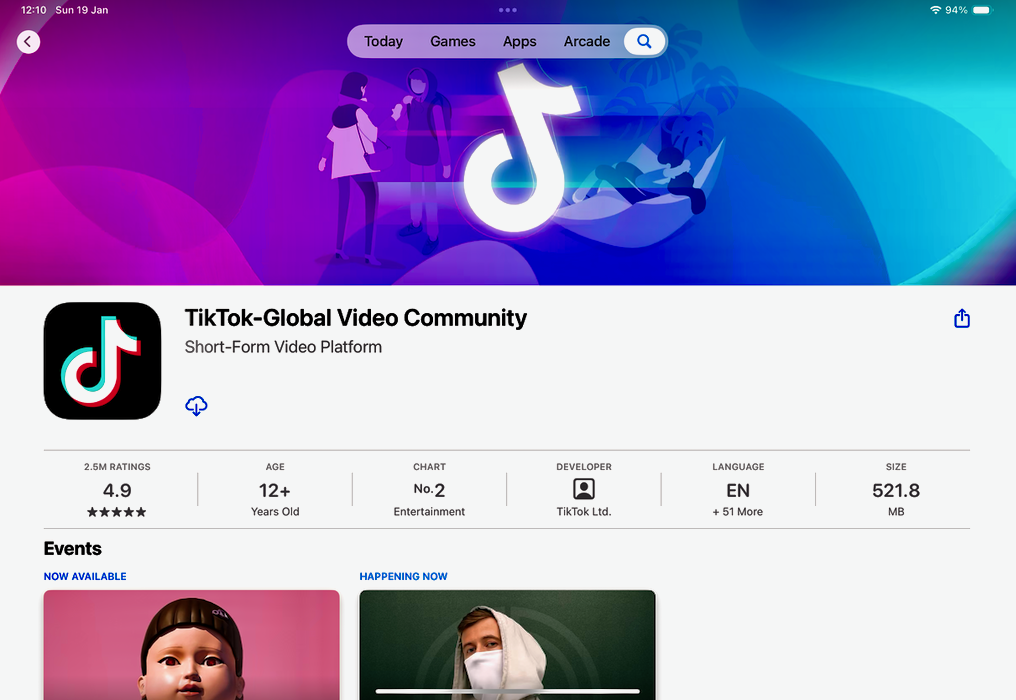Tap the TikTok app icon
This screenshot has width=1016, height=700.
coord(102,360)
